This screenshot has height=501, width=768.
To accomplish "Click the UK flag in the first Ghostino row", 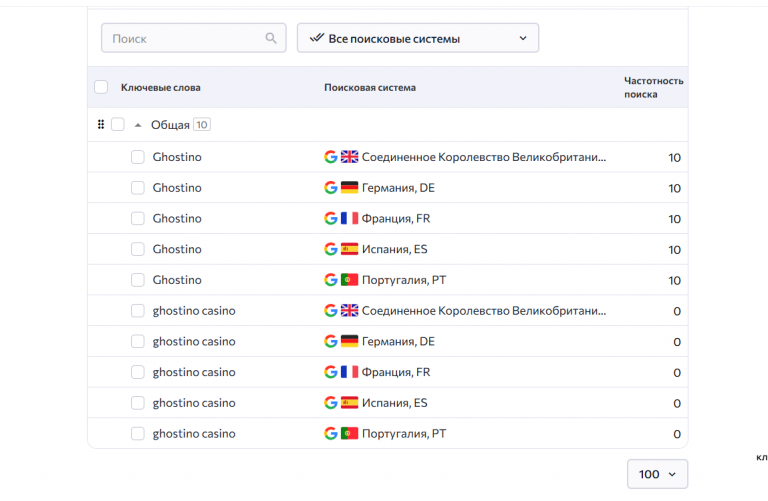I will tap(349, 157).
